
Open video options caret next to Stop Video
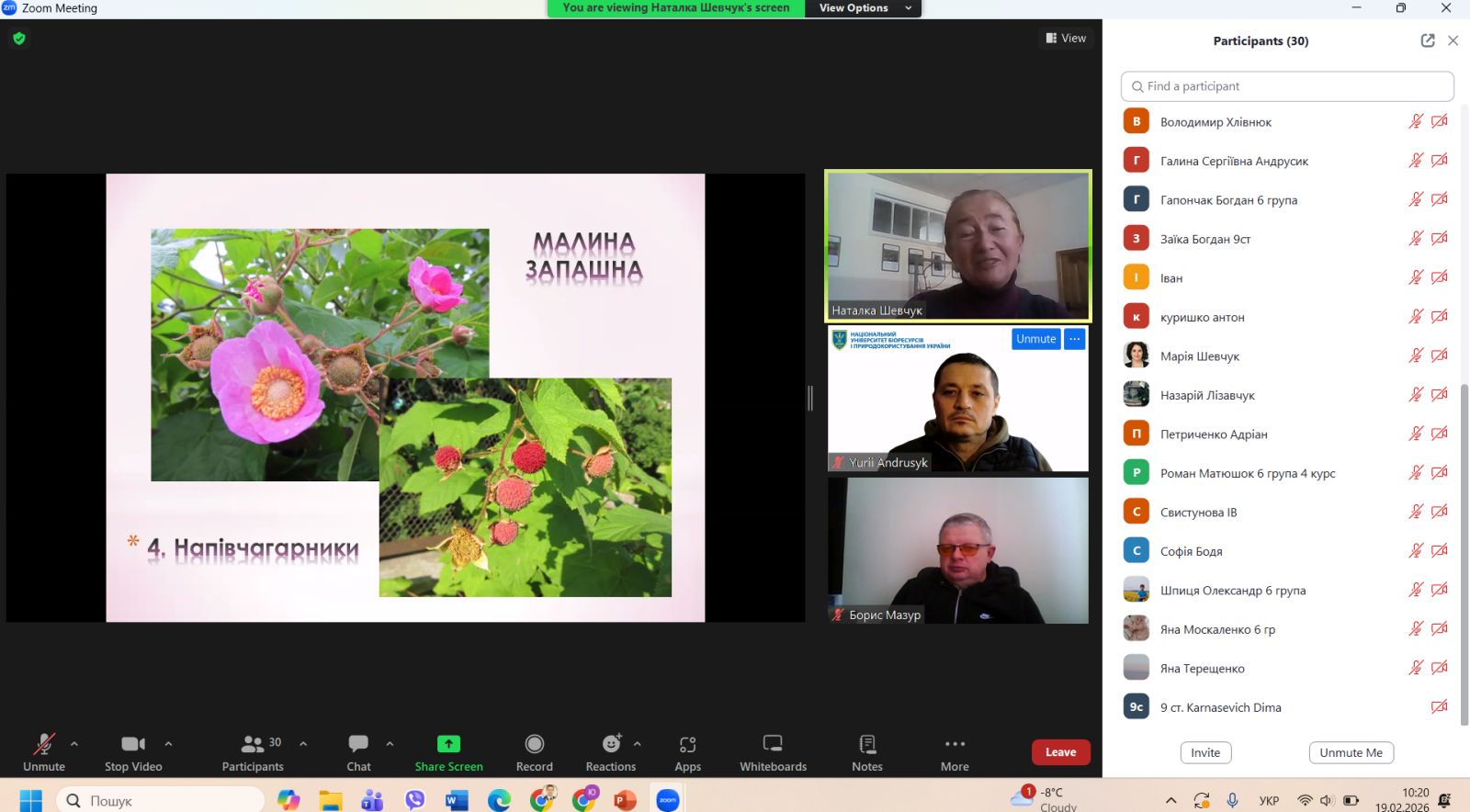(x=168, y=744)
